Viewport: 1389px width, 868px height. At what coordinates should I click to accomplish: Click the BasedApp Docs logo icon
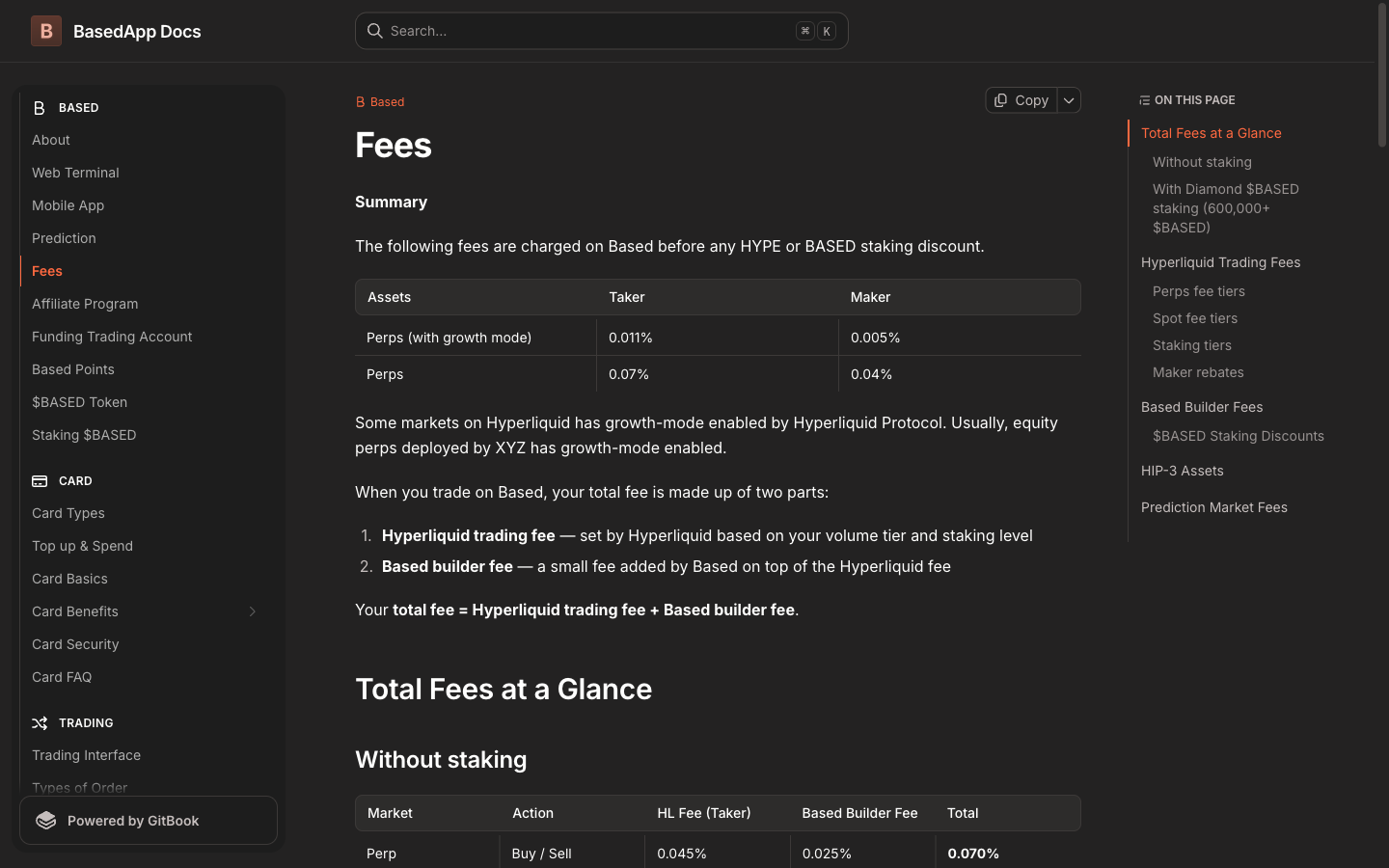click(x=46, y=31)
